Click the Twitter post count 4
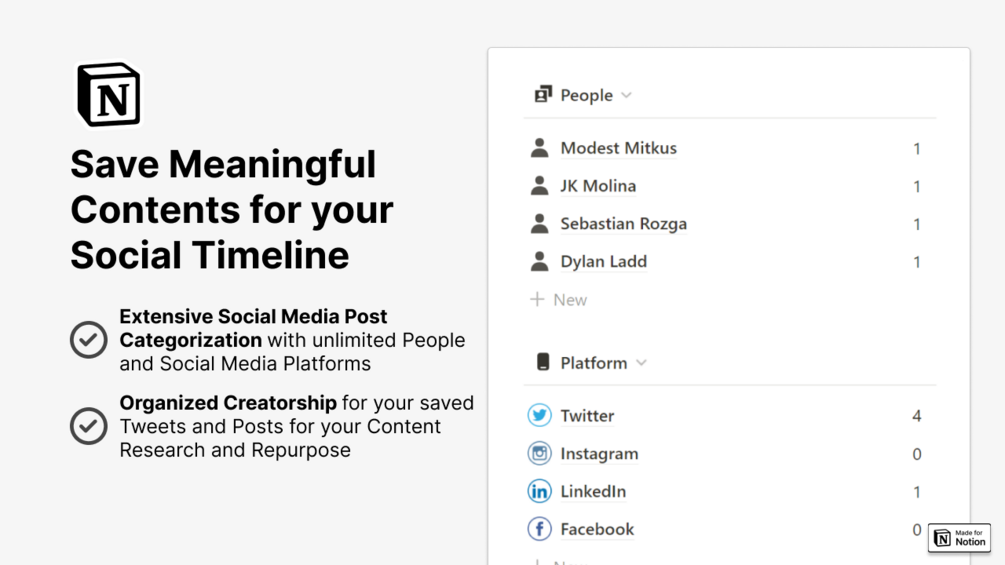 tap(916, 415)
